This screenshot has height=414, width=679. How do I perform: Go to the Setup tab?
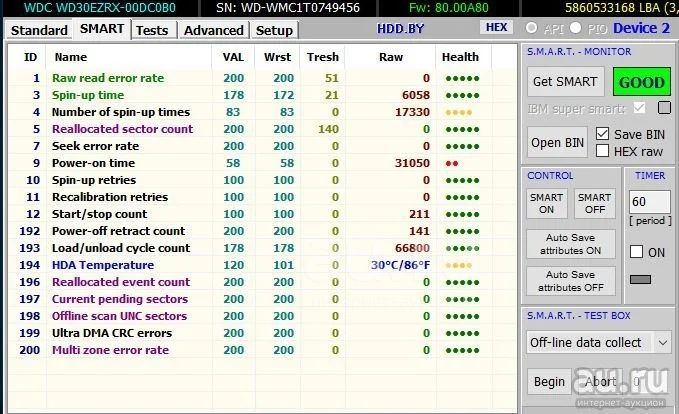click(x=274, y=30)
